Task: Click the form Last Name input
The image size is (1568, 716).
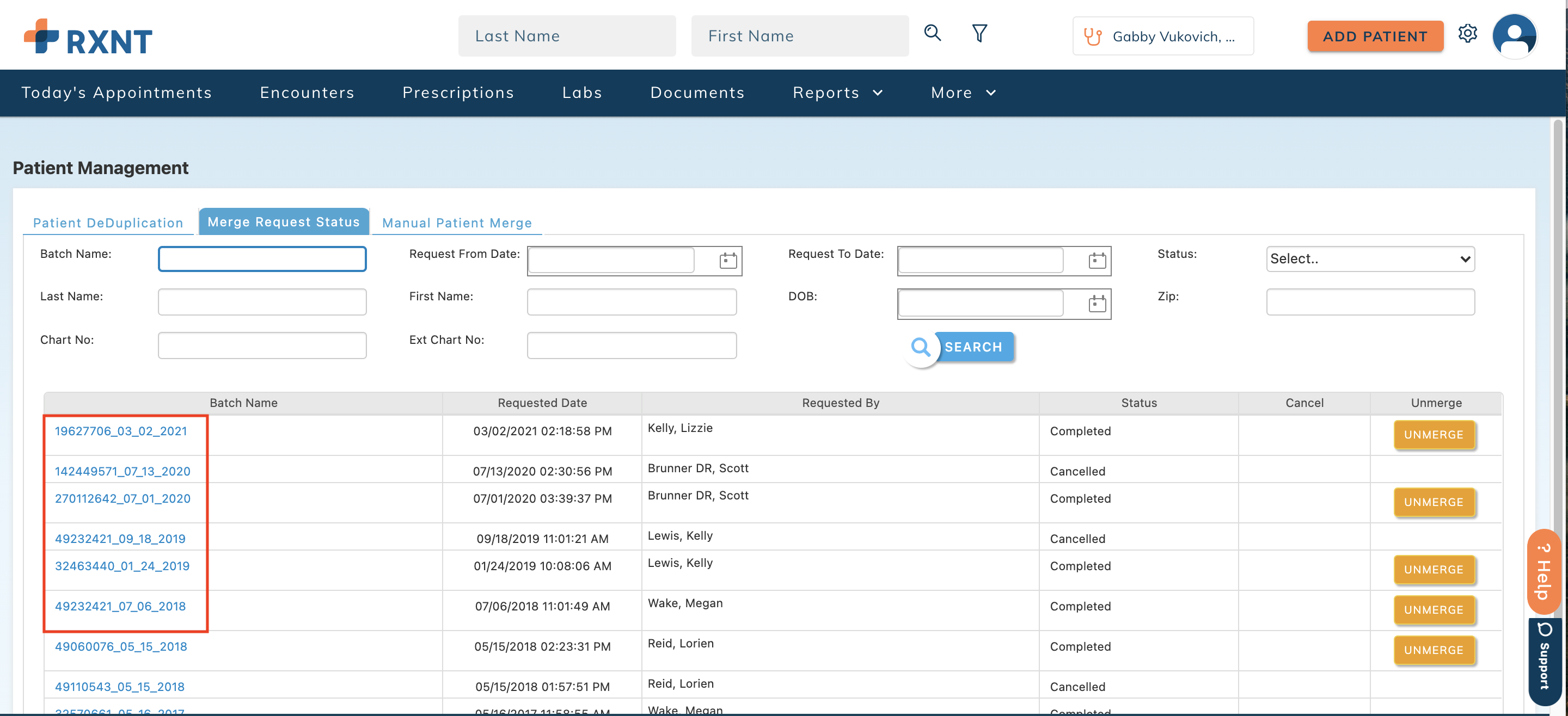Action: point(262,302)
